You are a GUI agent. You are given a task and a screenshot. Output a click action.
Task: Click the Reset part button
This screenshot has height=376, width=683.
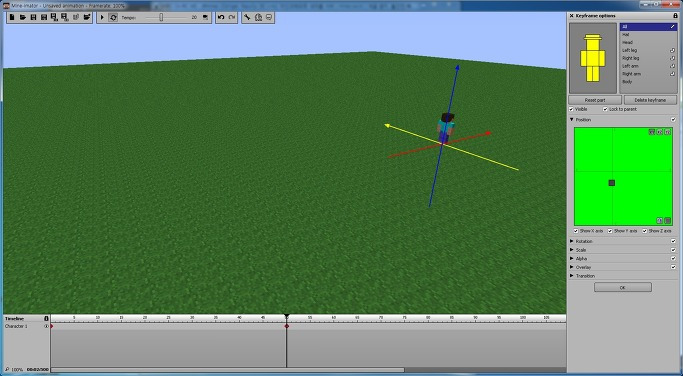pyautogui.click(x=595, y=100)
